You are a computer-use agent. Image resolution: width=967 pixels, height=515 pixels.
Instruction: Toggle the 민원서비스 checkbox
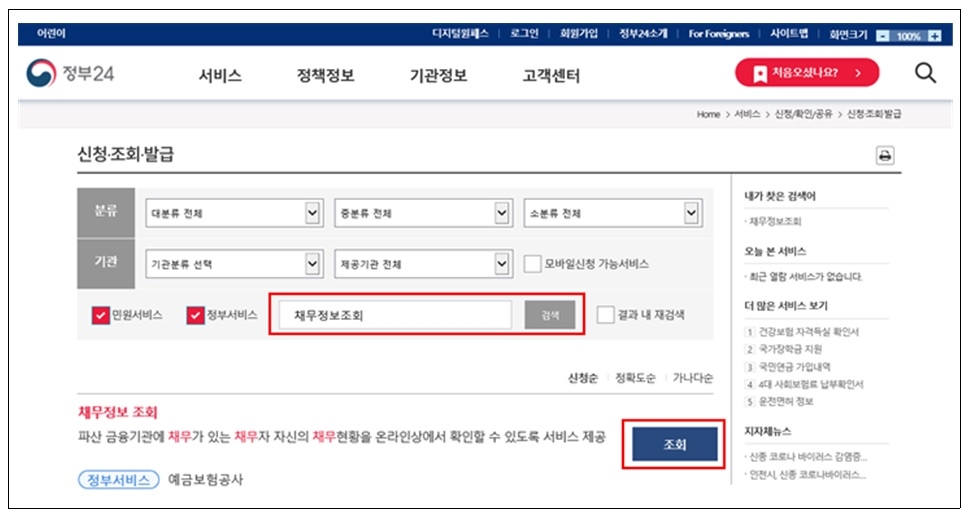coord(101,315)
